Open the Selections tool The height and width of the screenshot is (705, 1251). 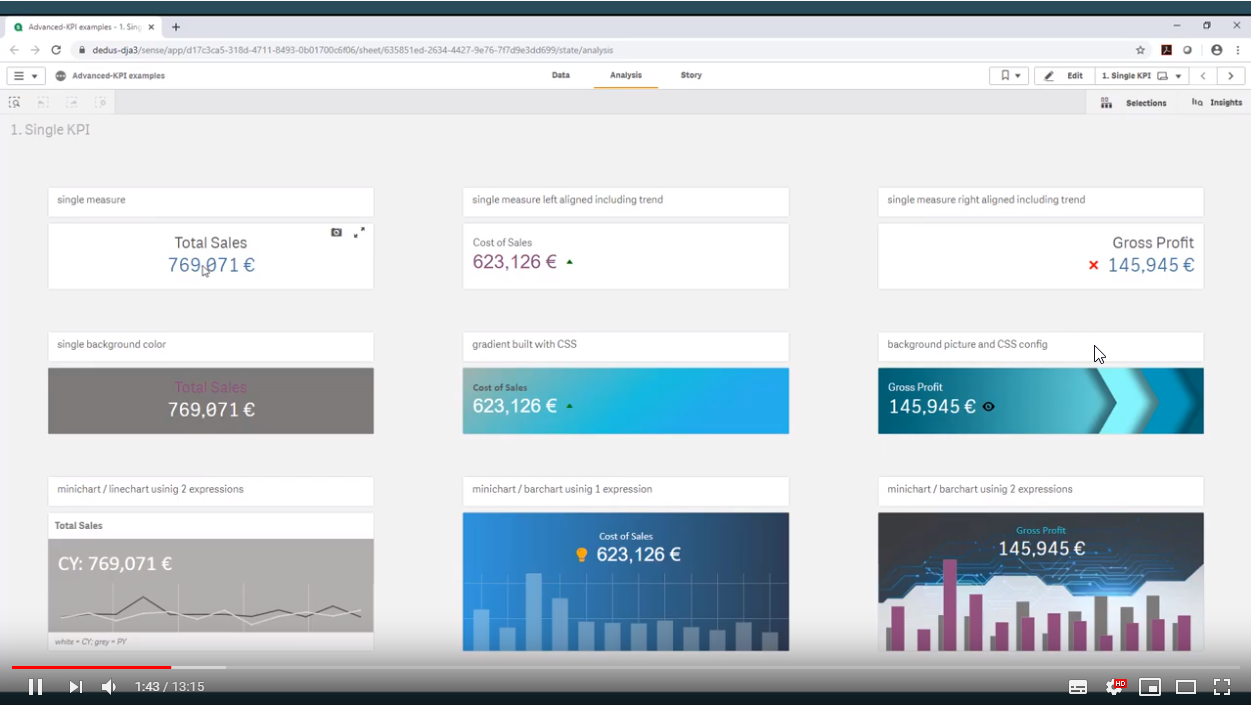tap(1134, 102)
